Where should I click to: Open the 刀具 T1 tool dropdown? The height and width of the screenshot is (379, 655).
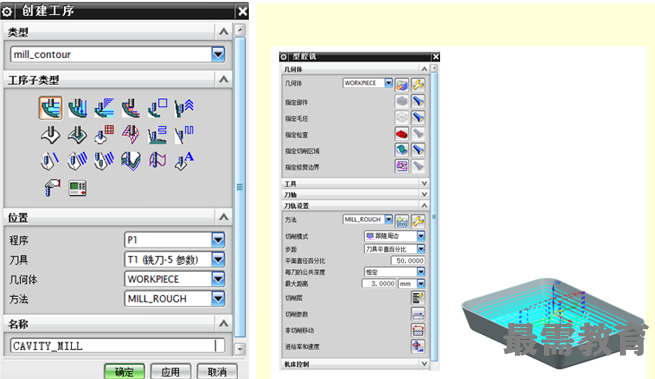218,259
